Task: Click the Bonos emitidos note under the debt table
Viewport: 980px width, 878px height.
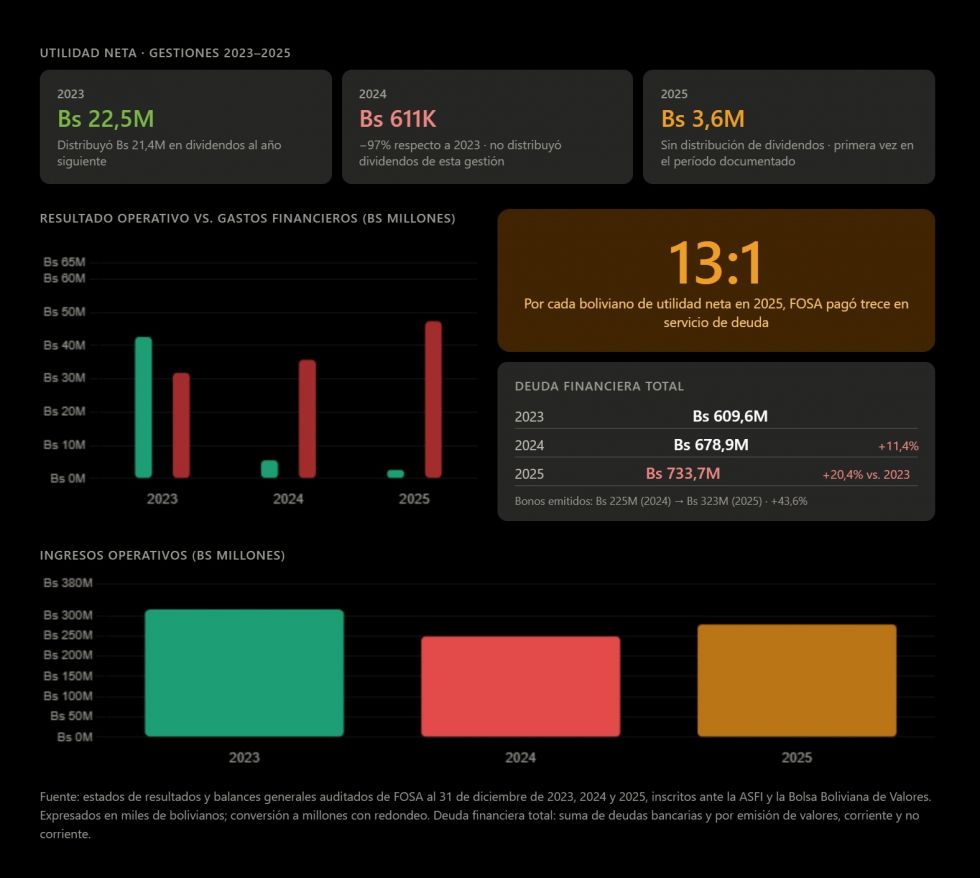Action: [x=661, y=501]
